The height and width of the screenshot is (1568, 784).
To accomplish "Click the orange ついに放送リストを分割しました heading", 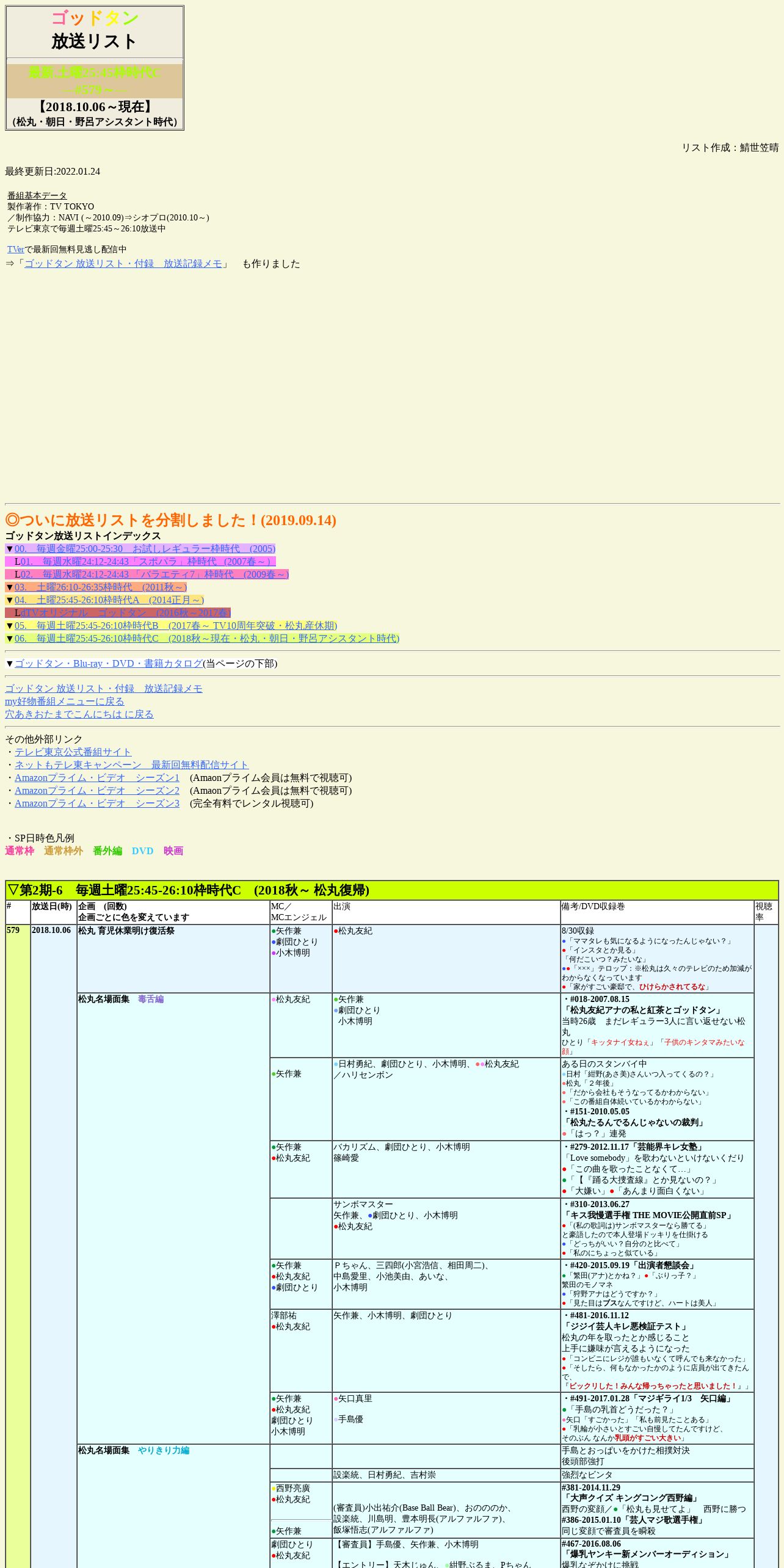I will point(170,520).
